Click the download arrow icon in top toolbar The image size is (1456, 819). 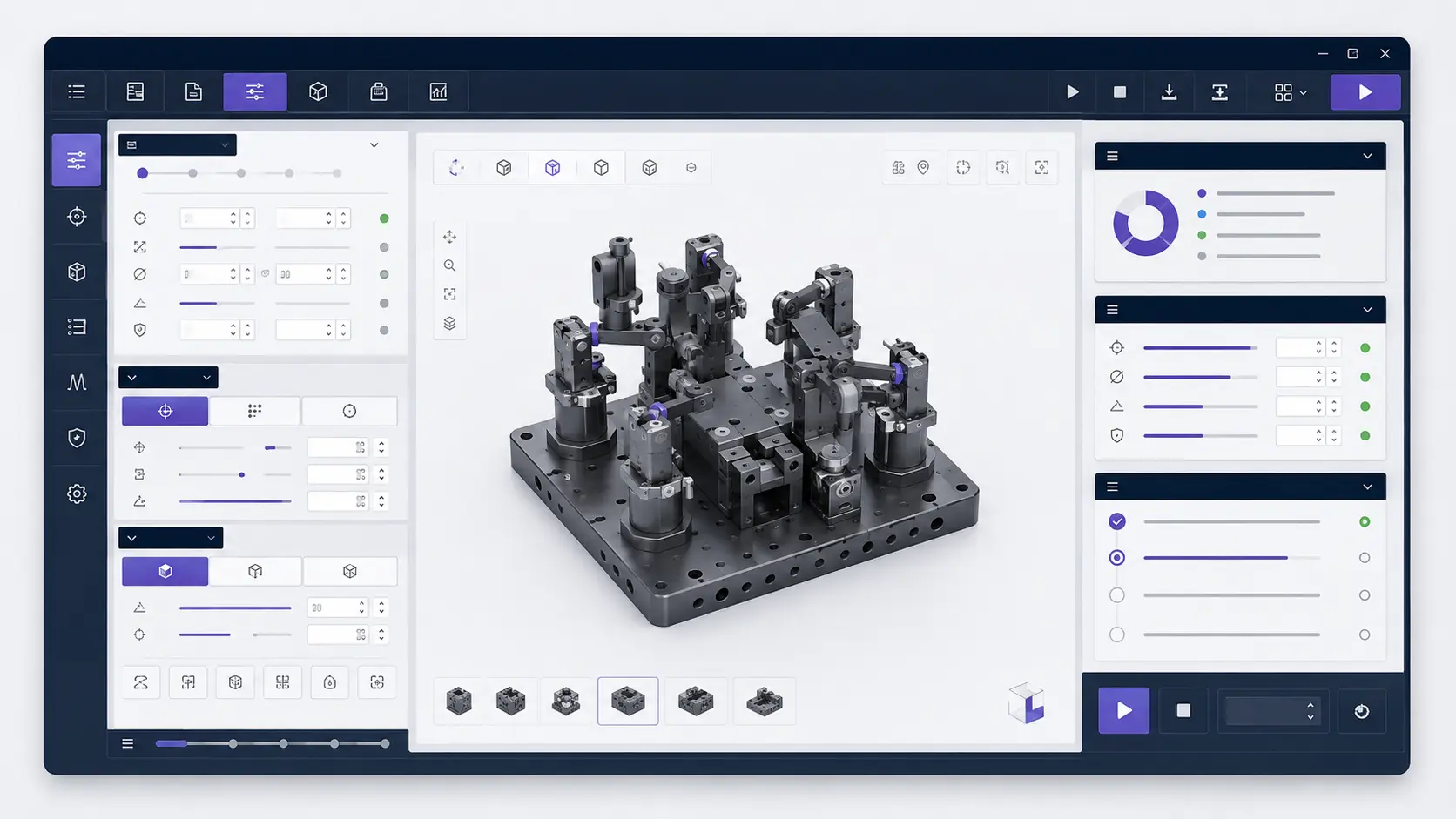click(1169, 92)
